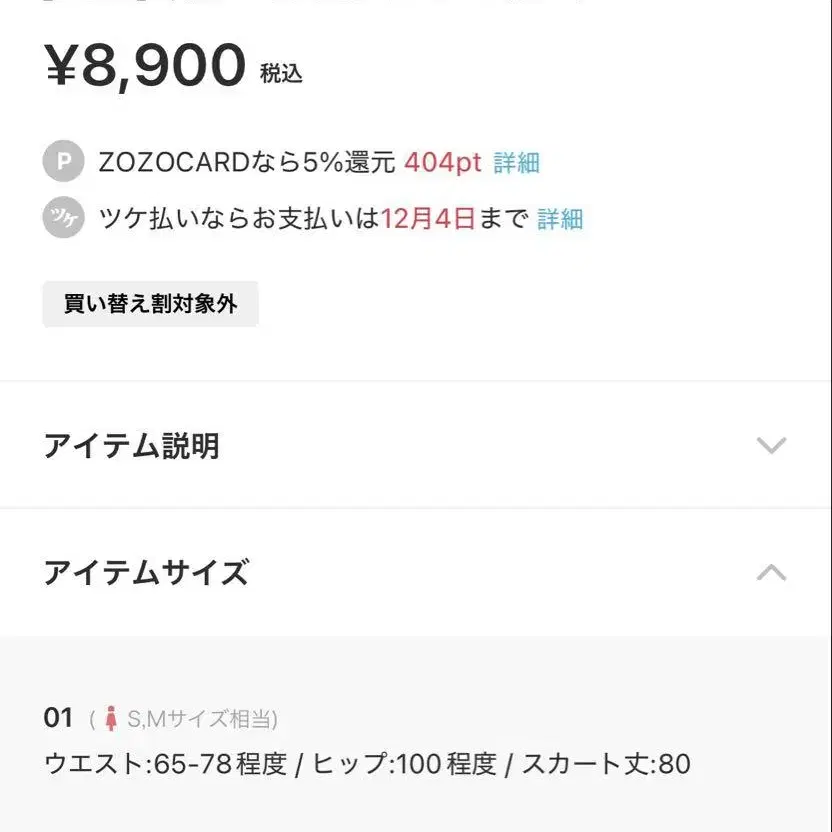
Task: Click the ¥8,900 price
Action: (x=145, y=66)
